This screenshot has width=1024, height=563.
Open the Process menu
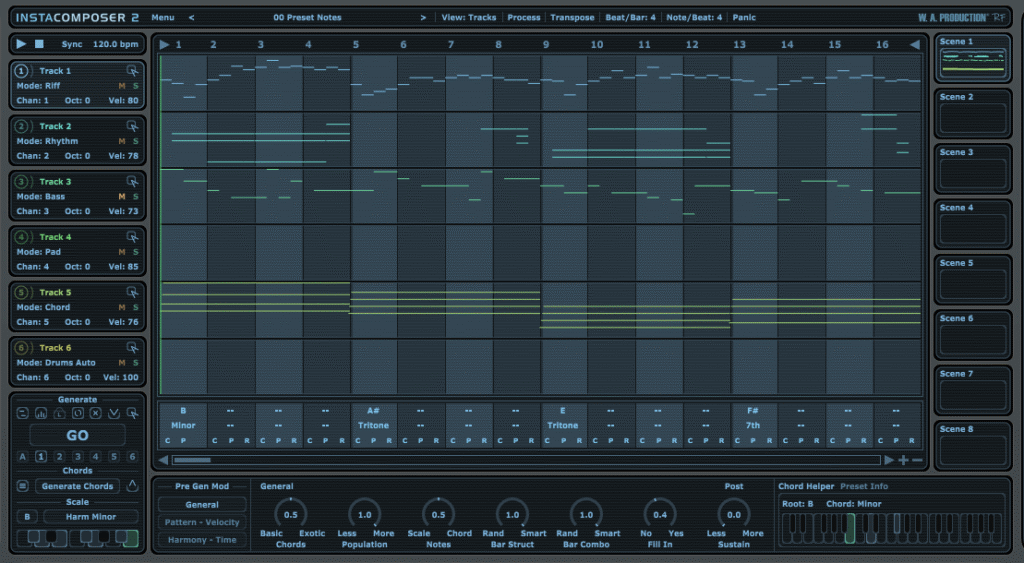coord(524,18)
